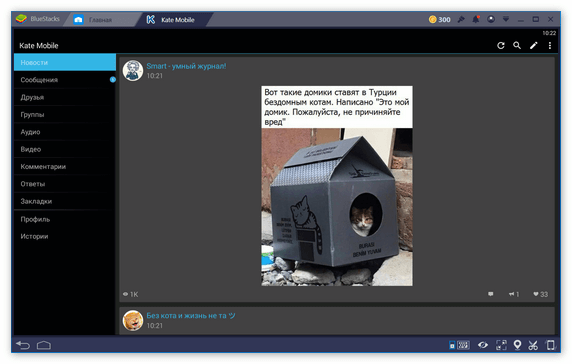Open search with the magnifier icon
This screenshot has width=572, height=364.
pyautogui.click(x=517, y=46)
